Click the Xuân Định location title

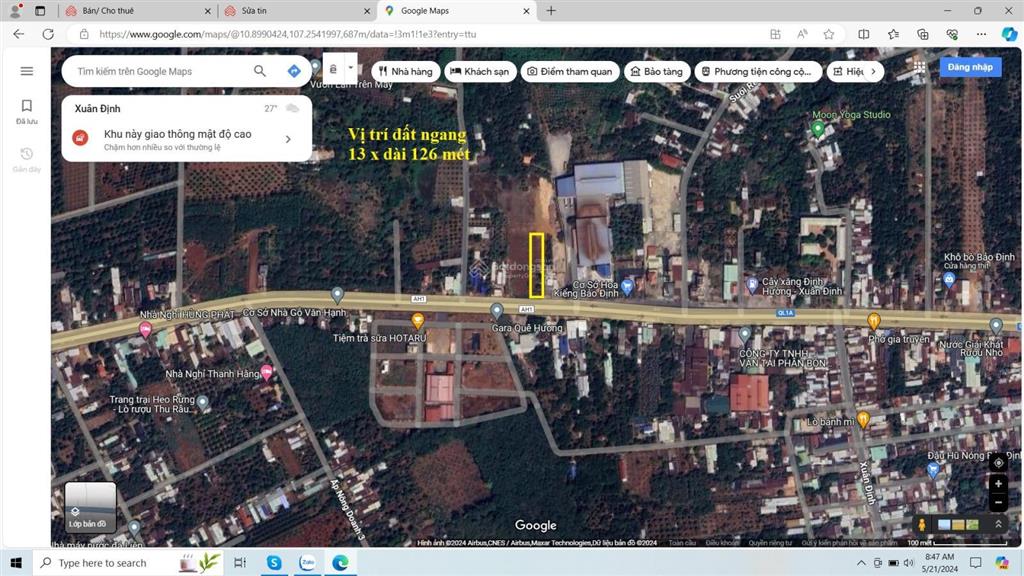coord(97,108)
